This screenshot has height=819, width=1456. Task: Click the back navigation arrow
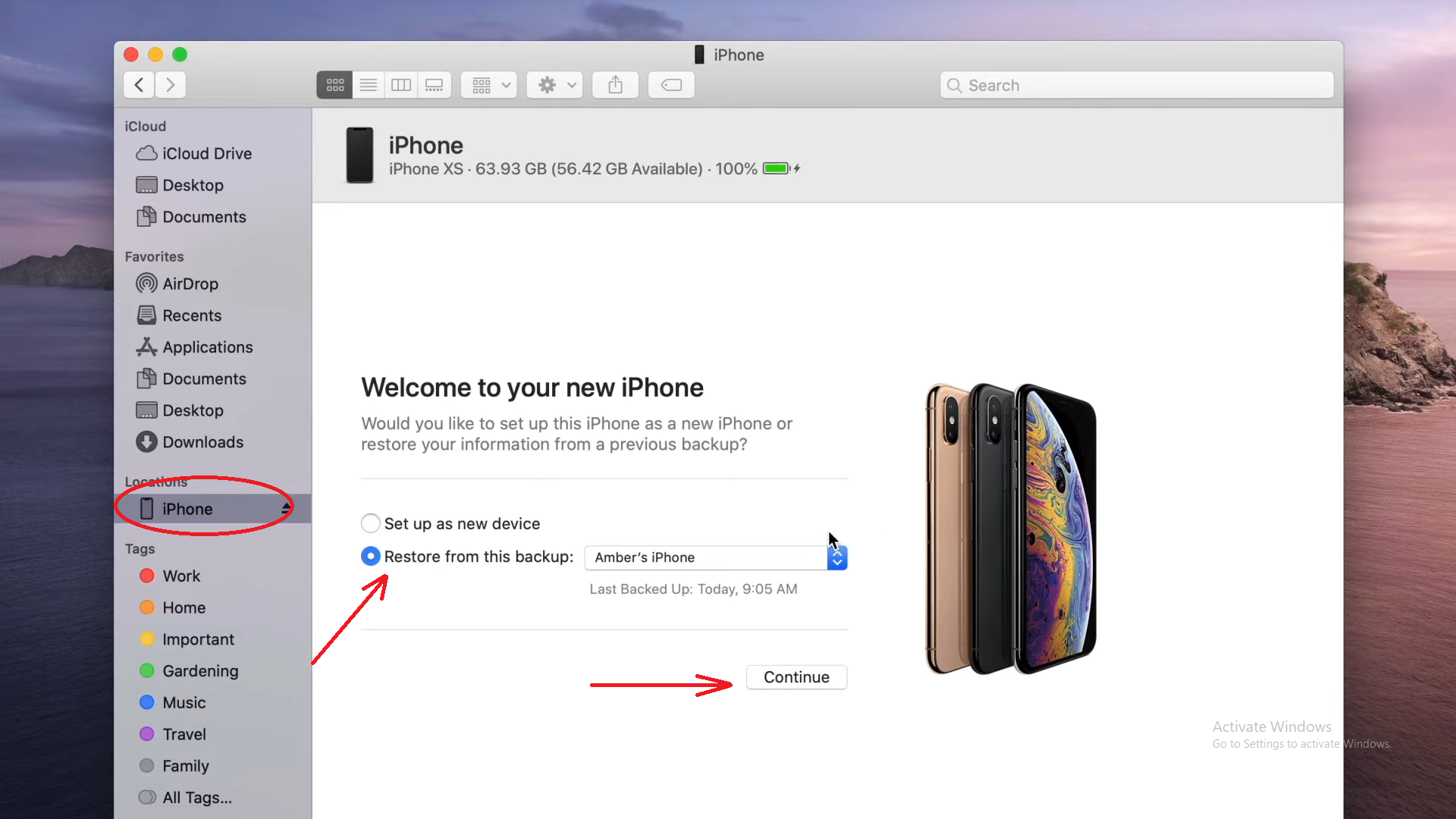(139, 85)
